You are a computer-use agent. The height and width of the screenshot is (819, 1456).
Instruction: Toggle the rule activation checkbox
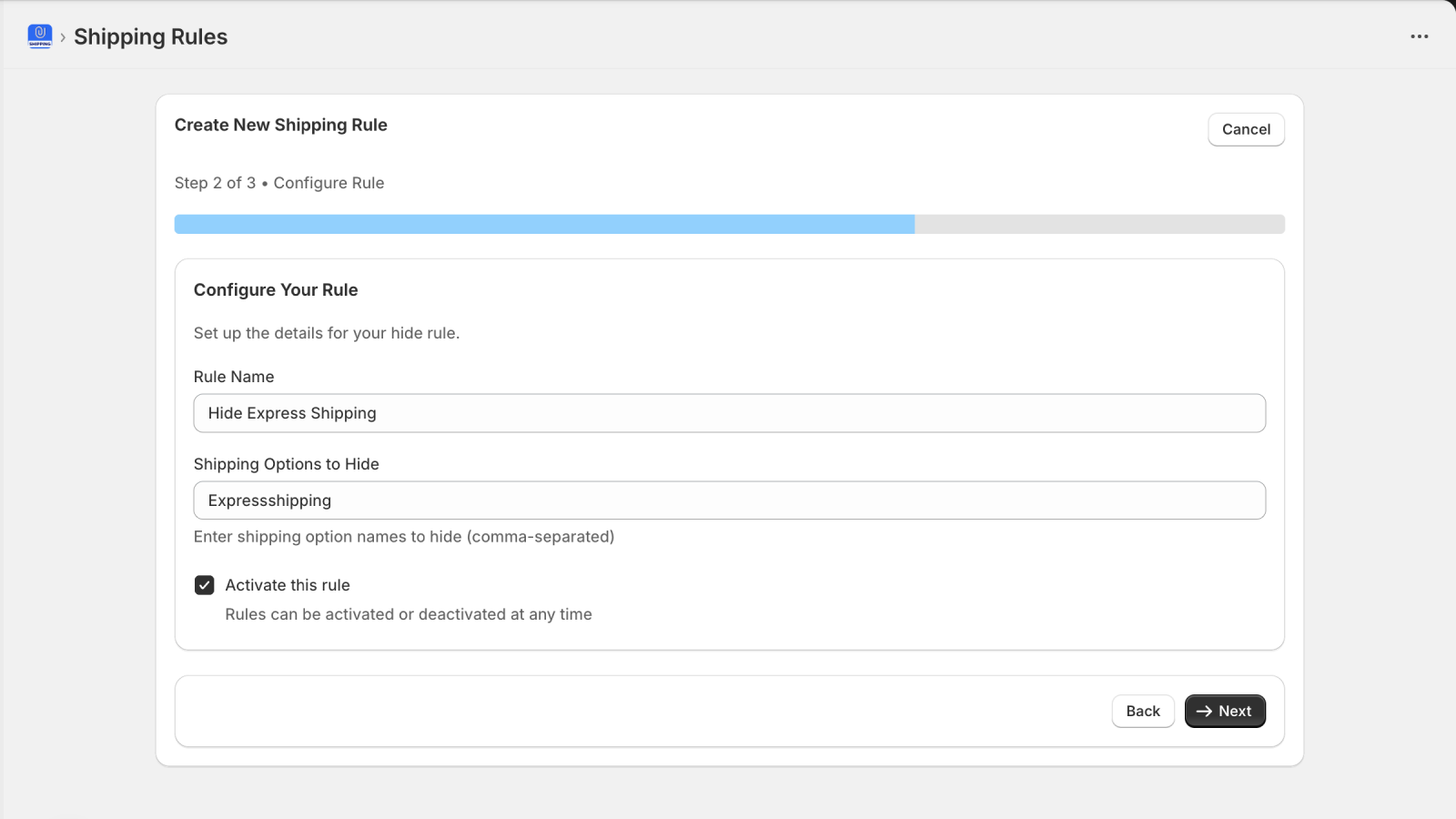[x=204, y=584]
